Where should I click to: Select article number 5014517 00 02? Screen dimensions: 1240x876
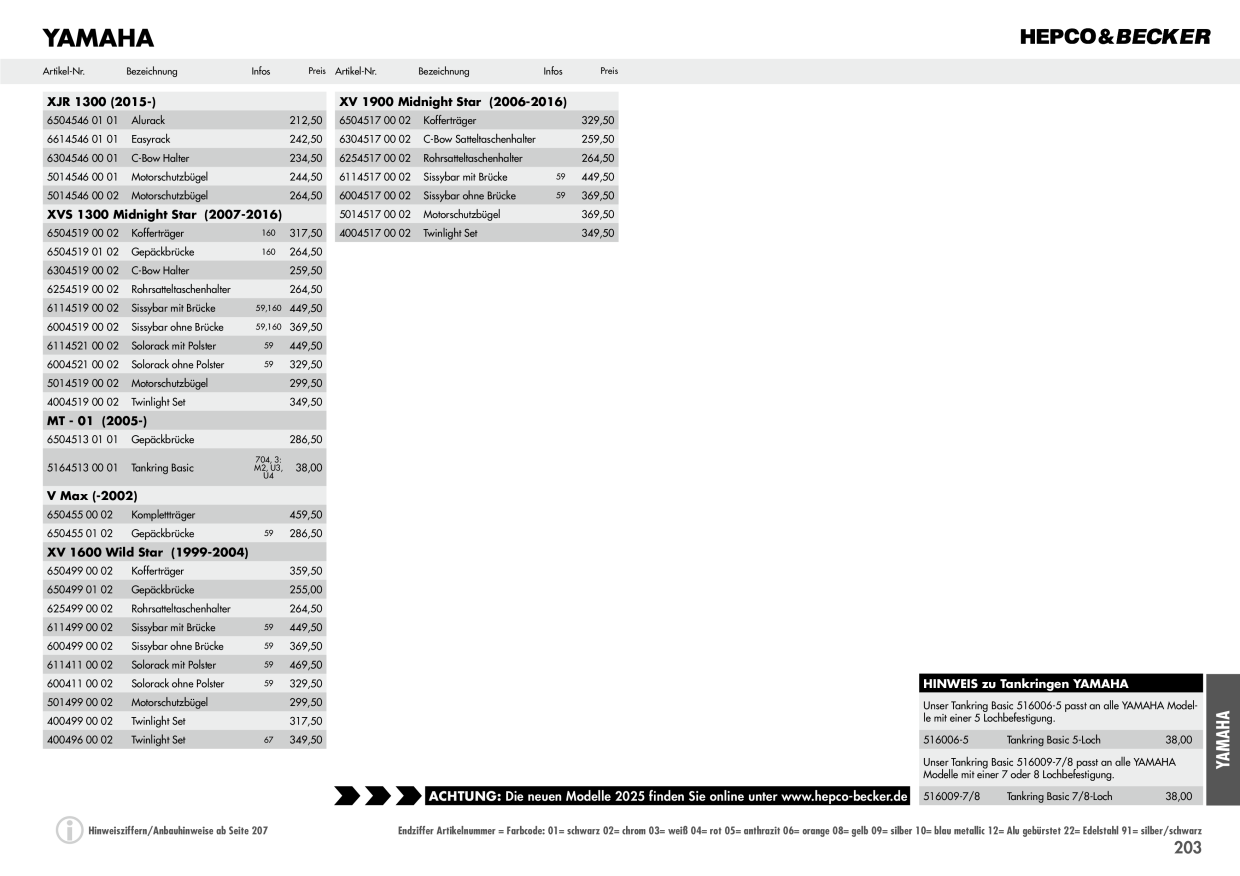(x=375, y=214)
